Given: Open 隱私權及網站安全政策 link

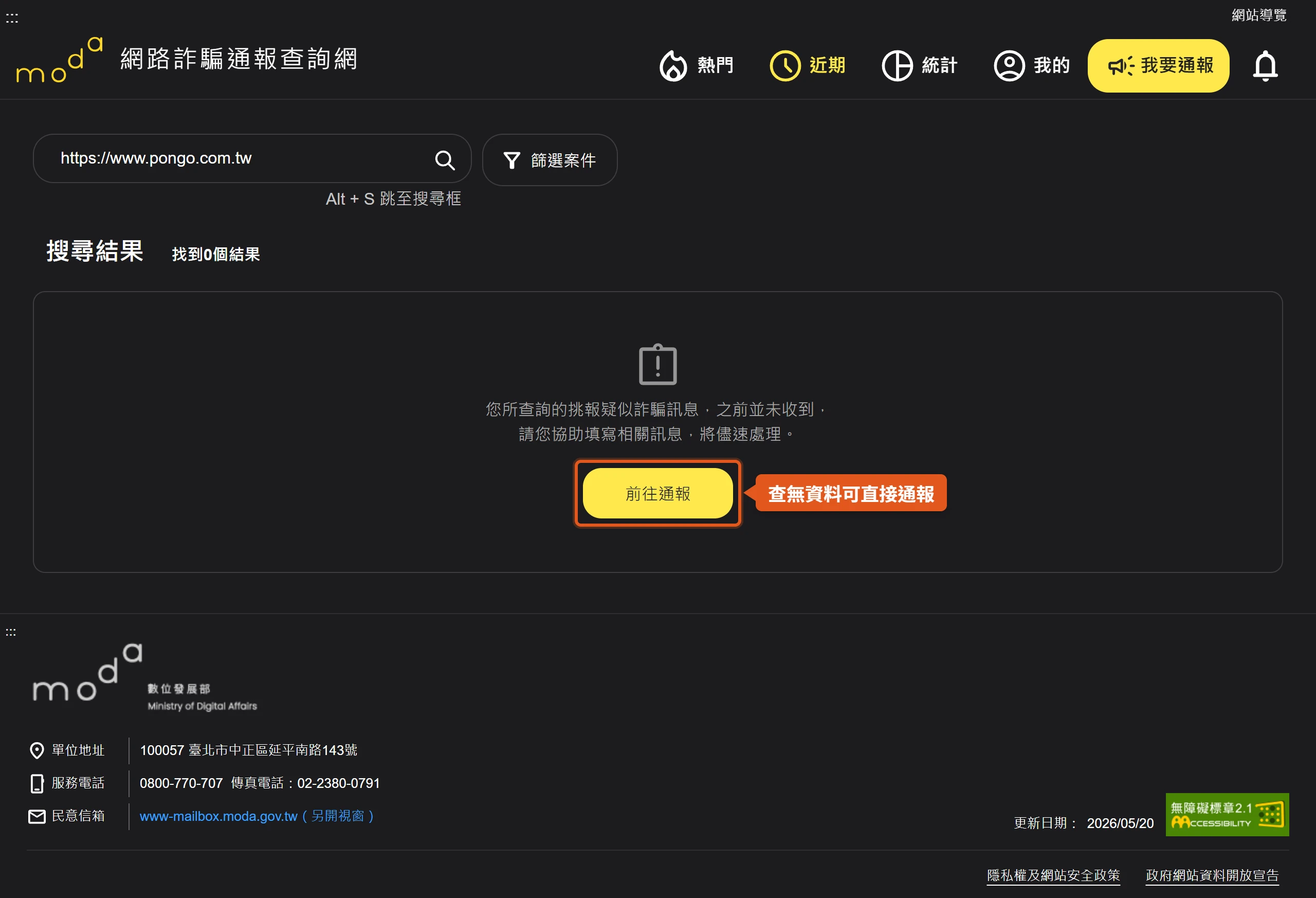Looking at the screenshot, I should [1053, 875].
